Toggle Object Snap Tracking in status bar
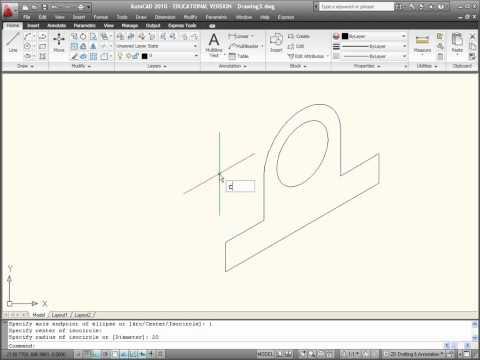The width and height of the screenshot is (480, 360). tap(124, 354)
